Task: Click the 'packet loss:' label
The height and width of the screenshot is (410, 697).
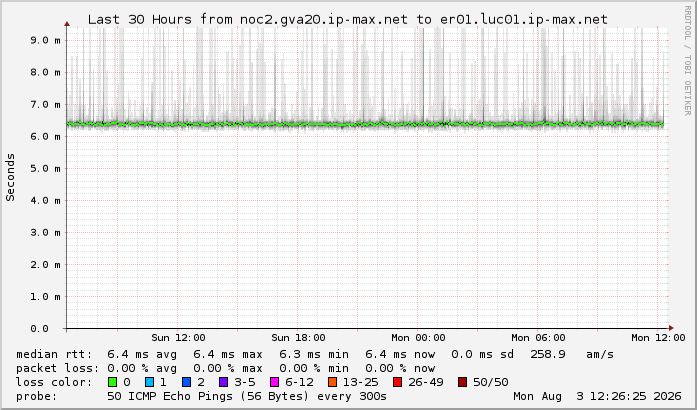Action: (x=58, y=368)
